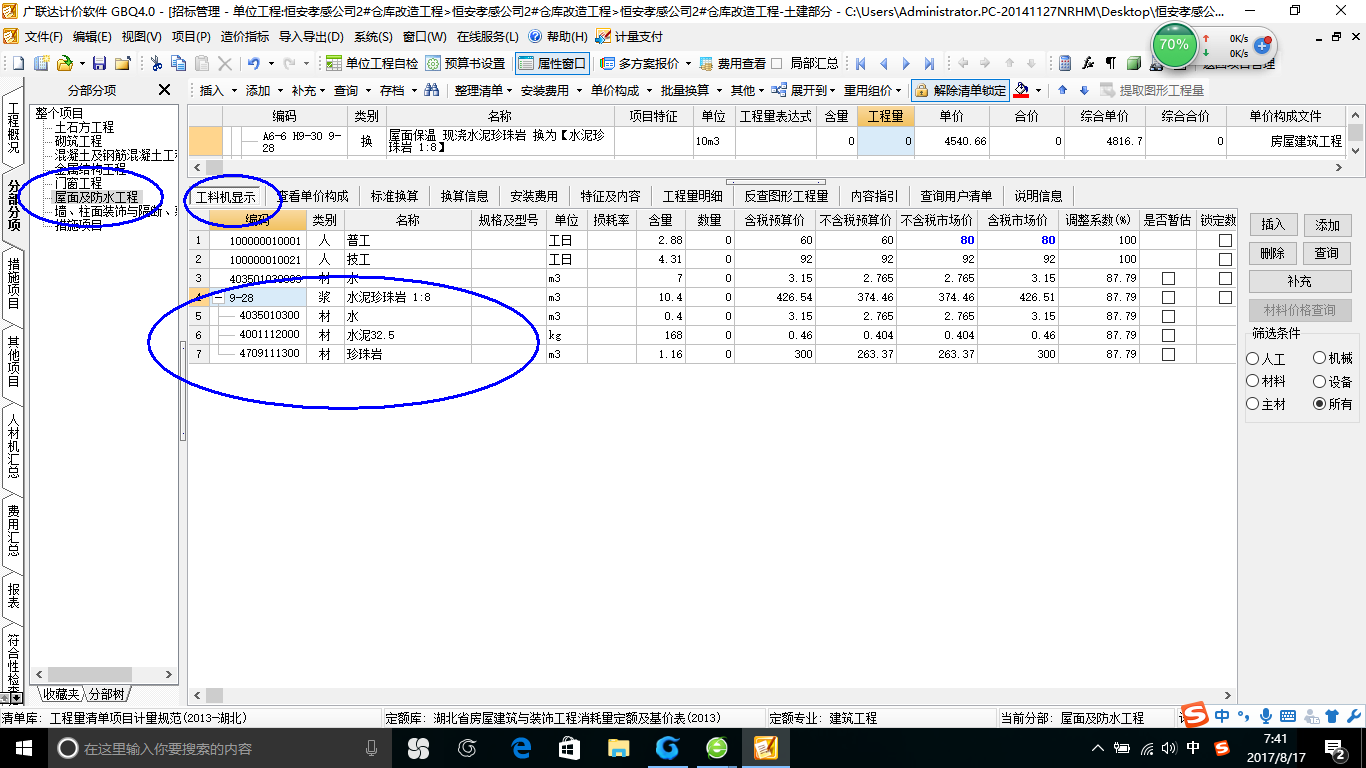The image size is (1366, 768).
Task: Open 预算书设置 settings
Action: pos(466,63)
